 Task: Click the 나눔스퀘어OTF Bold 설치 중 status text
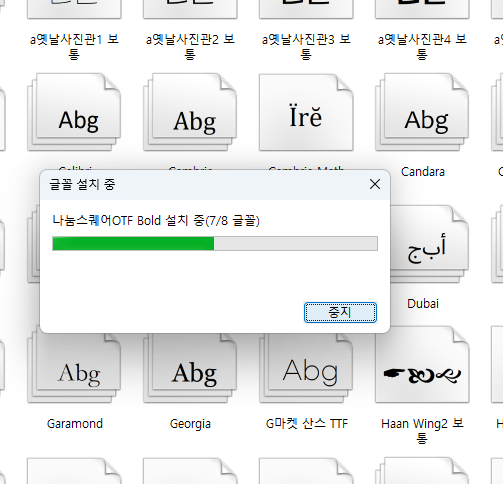point(156,221)
